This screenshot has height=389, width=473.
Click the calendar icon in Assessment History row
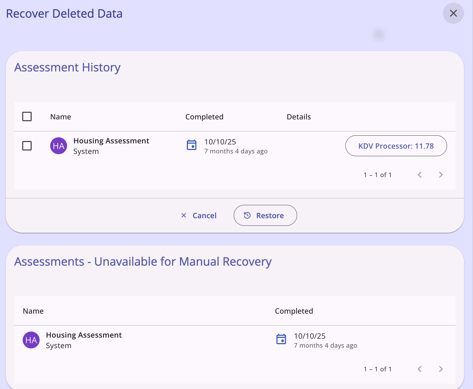point(191,145)
